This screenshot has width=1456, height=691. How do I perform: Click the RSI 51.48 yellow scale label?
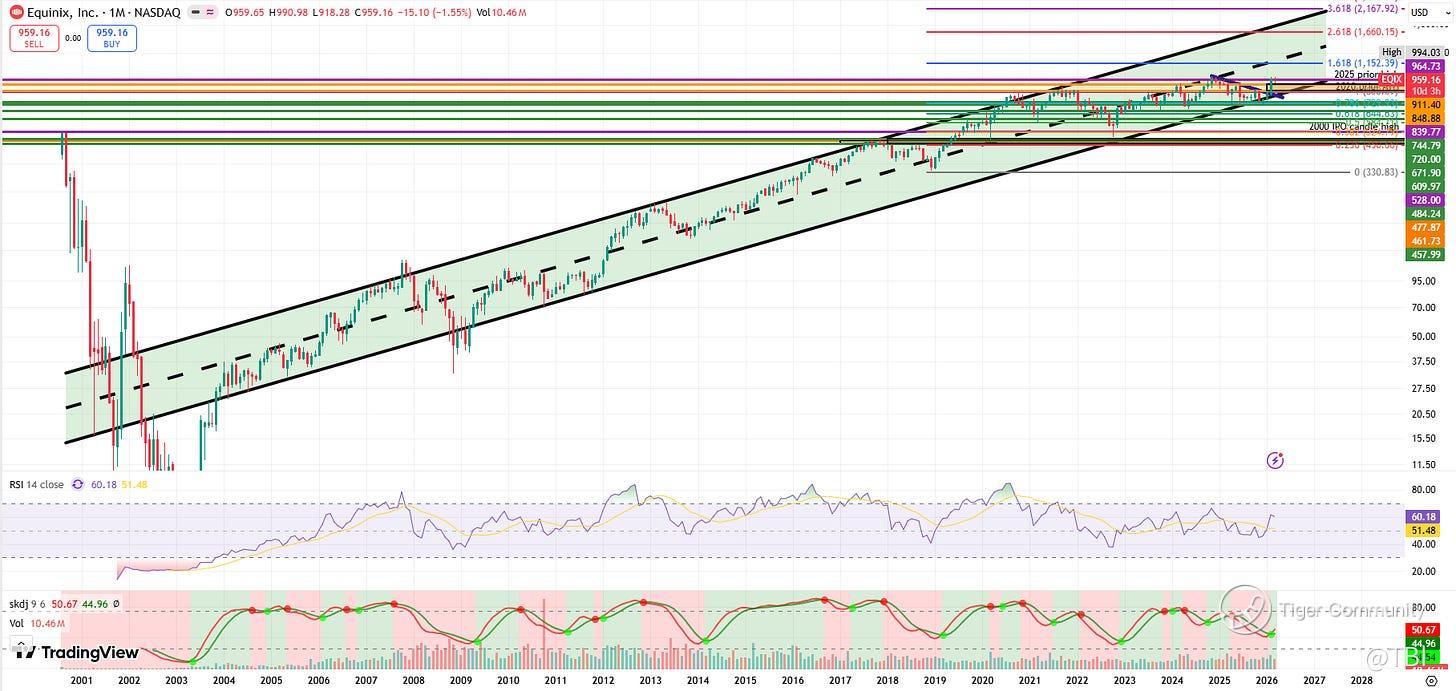[1424, 531]
